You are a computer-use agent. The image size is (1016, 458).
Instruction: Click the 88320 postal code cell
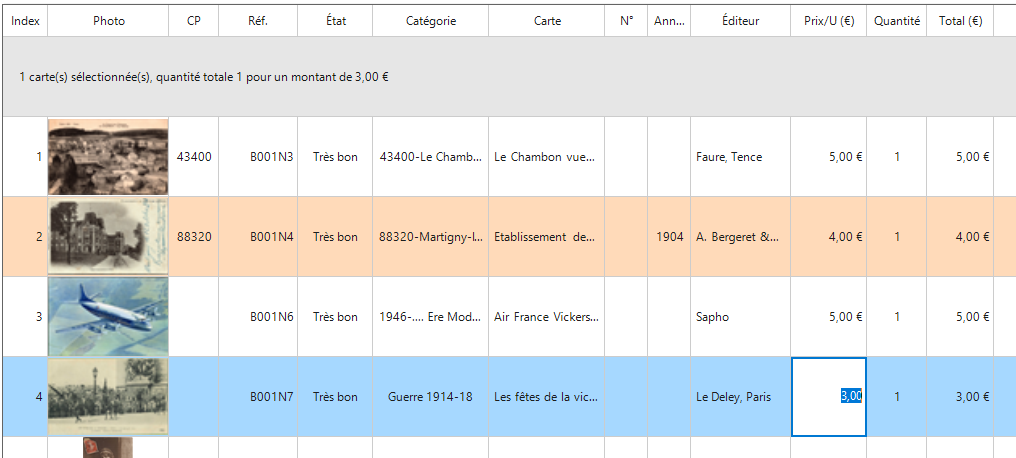[x=194, y=237]
